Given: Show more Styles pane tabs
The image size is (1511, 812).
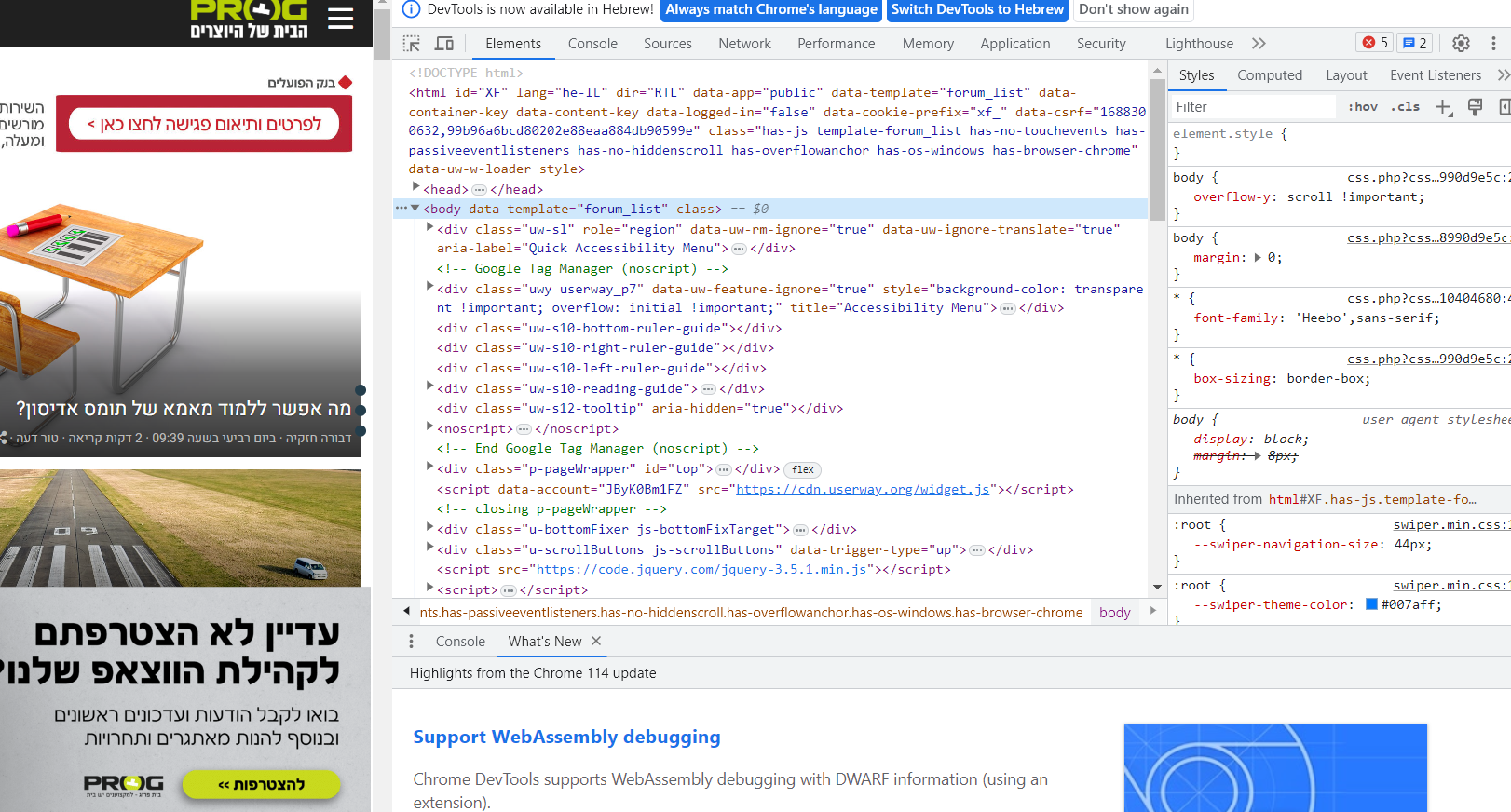Looking at the screenshot, I should [1503, 75].
